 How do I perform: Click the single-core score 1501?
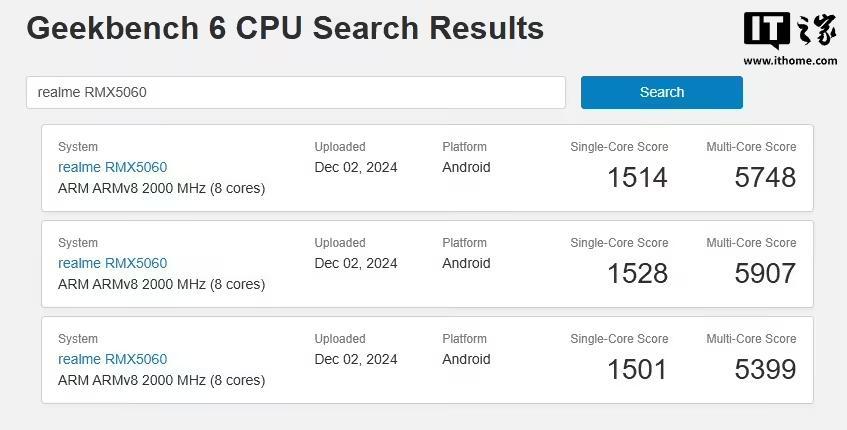637,370
